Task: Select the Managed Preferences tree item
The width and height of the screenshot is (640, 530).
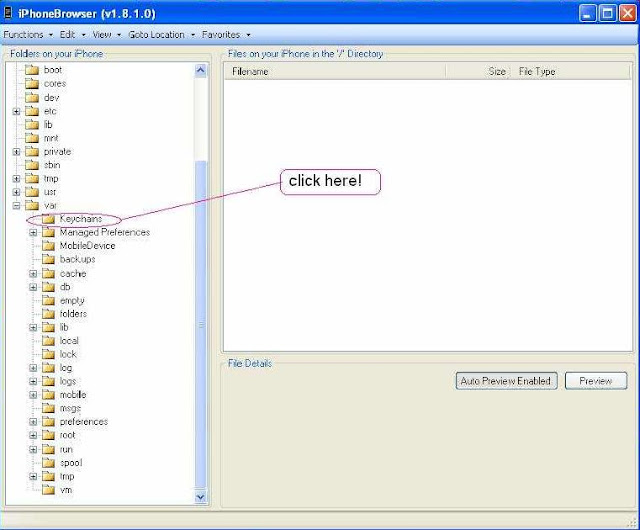Action: point(105,232)
